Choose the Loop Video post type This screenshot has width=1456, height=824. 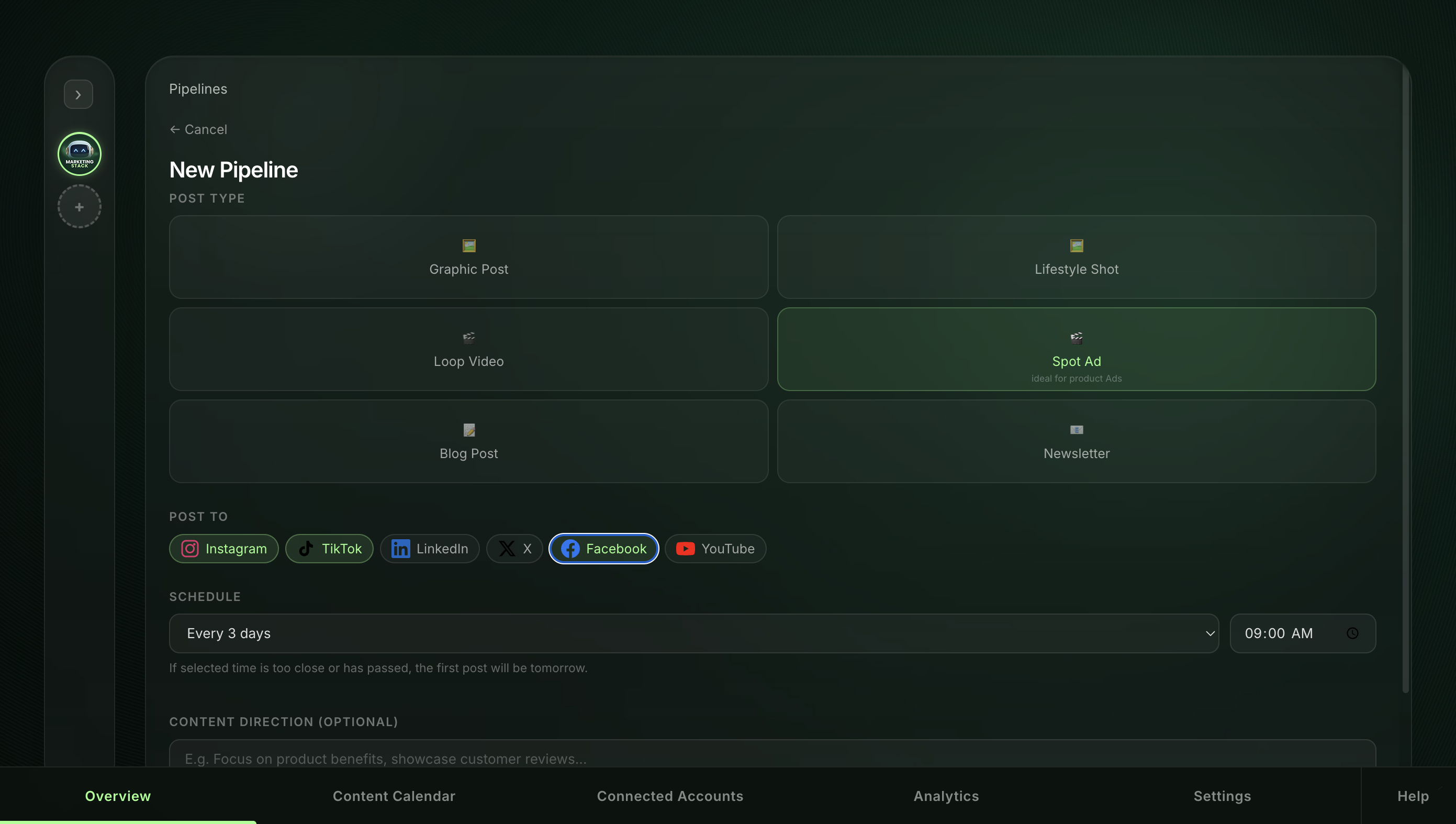click(x=468, y=349)
